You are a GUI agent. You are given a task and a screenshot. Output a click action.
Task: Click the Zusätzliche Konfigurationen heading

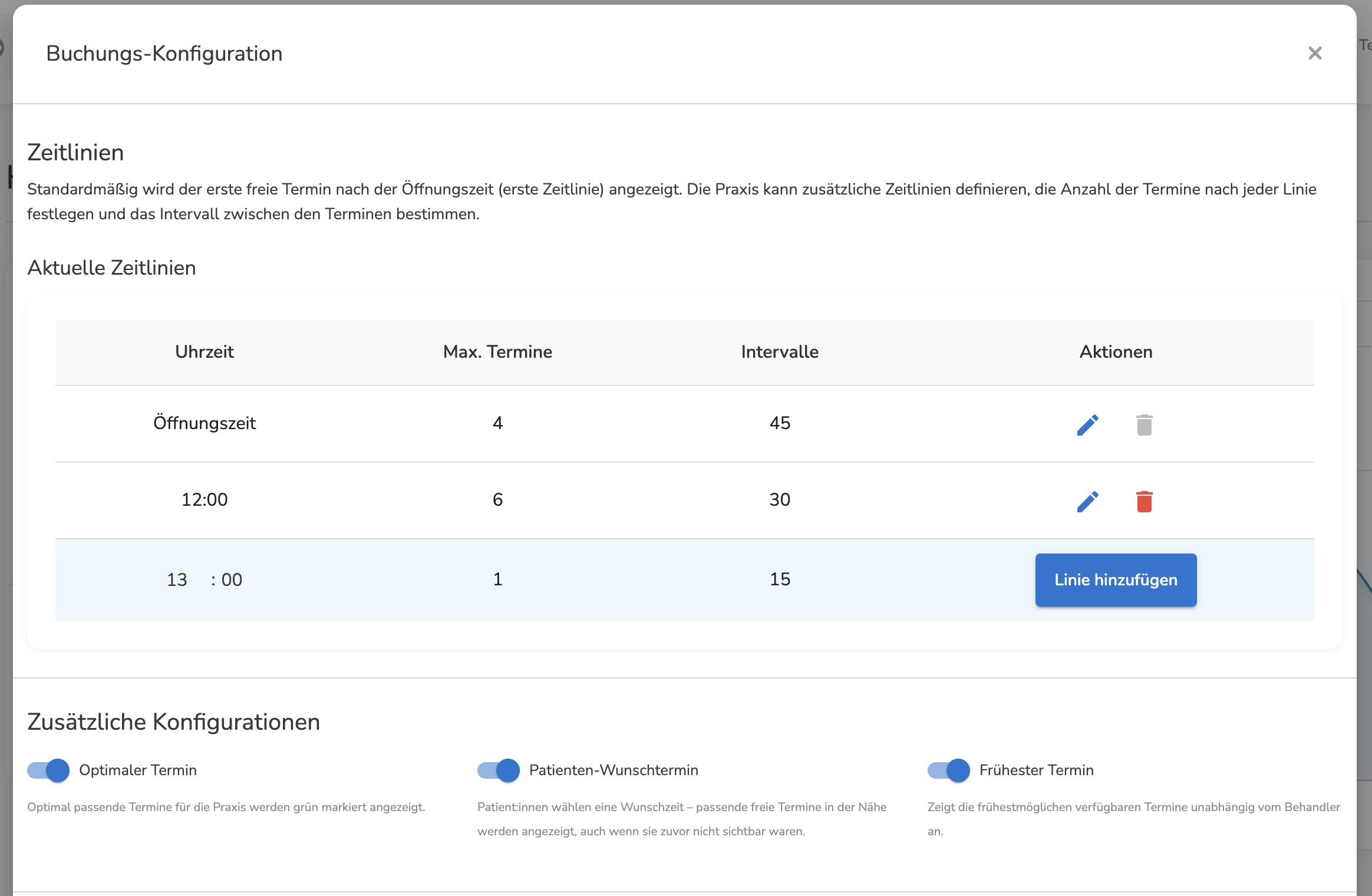pos(173,722)
